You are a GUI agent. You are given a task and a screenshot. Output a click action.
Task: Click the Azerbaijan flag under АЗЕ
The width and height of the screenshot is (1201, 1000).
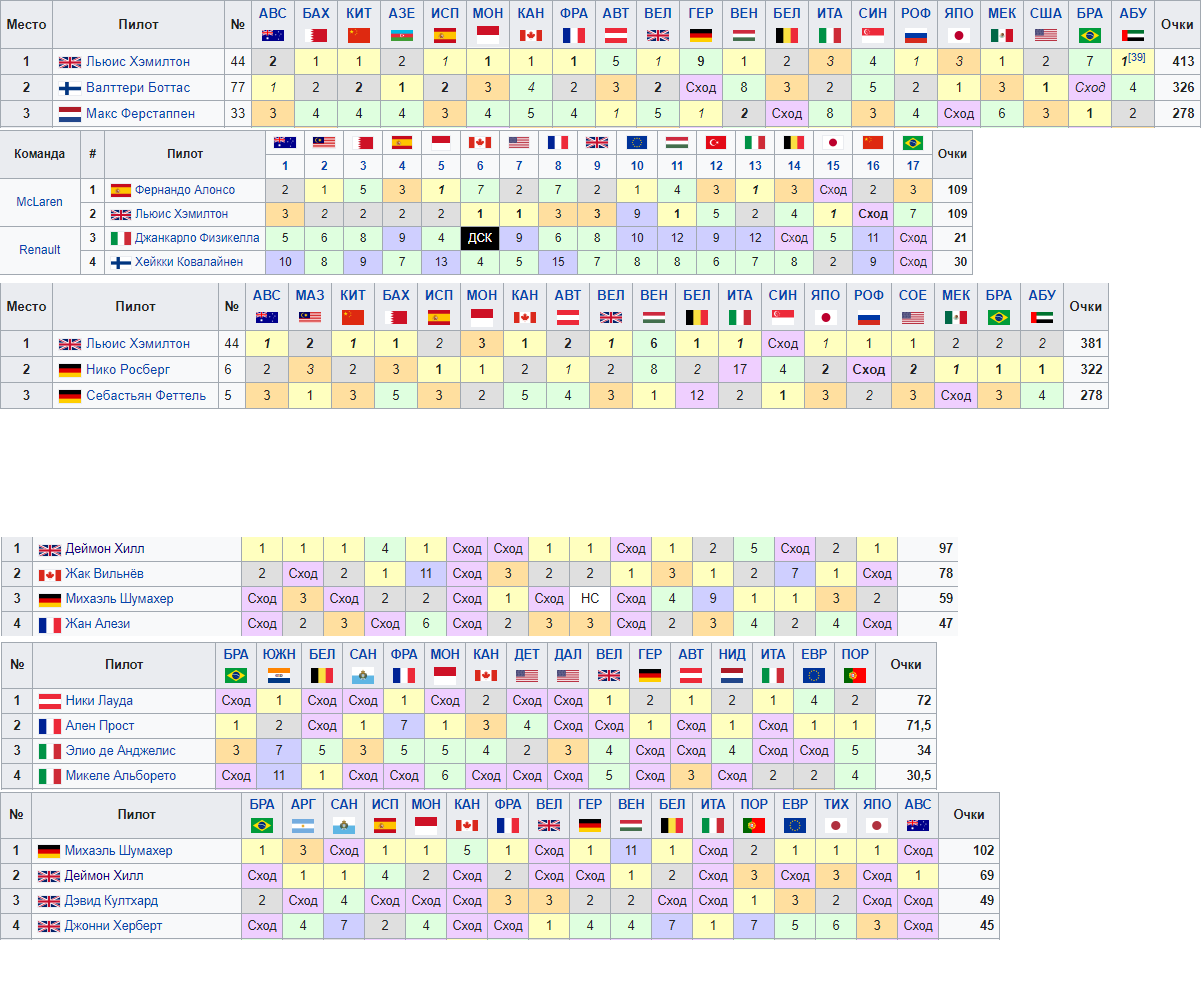(402, 35)
